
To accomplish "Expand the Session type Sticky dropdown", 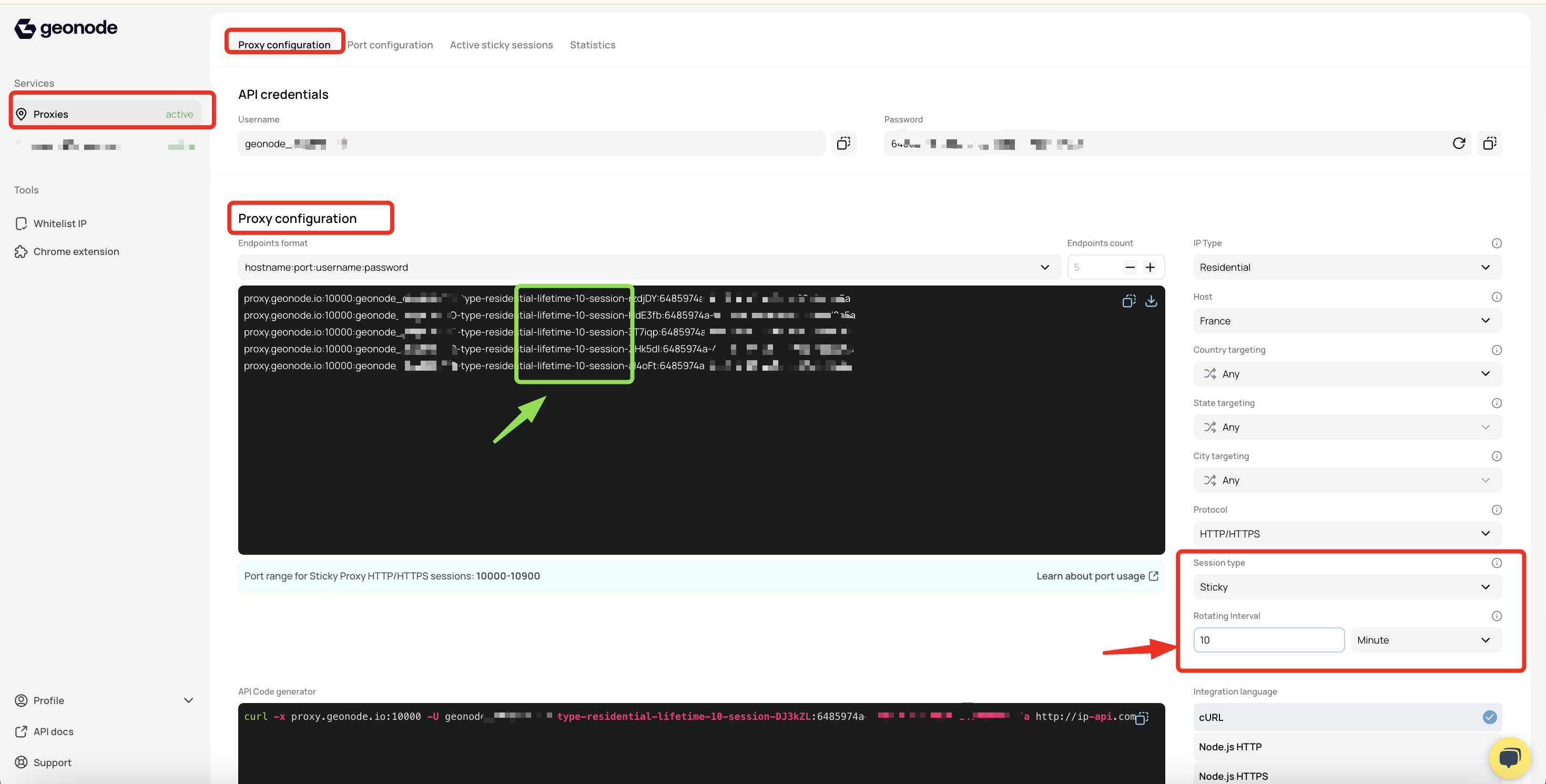I will [x=1347, y=586].
